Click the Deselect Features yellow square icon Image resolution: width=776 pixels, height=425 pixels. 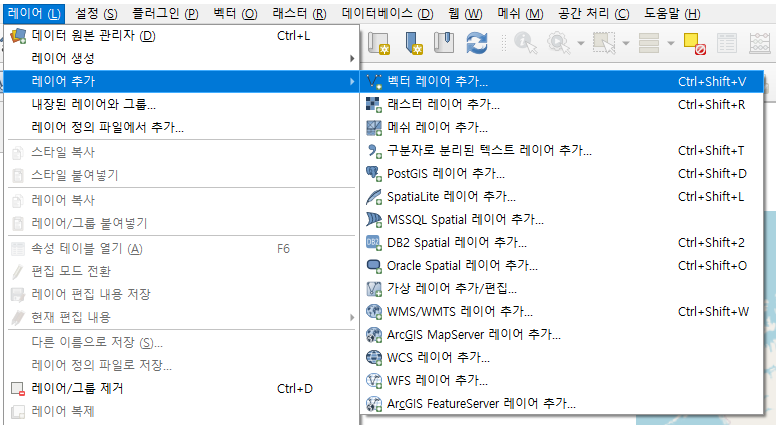(x=694, y=43)
